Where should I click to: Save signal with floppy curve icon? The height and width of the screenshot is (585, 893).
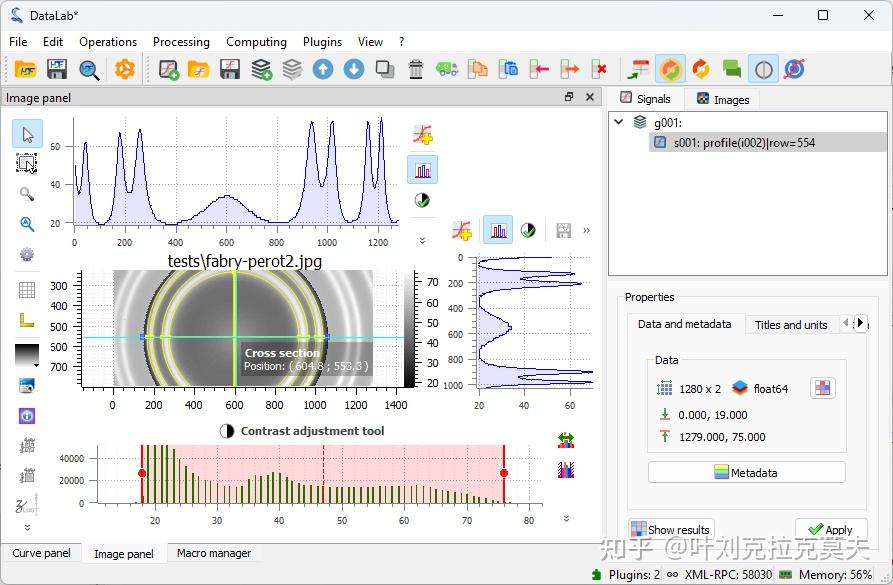(x=230, y=69)
